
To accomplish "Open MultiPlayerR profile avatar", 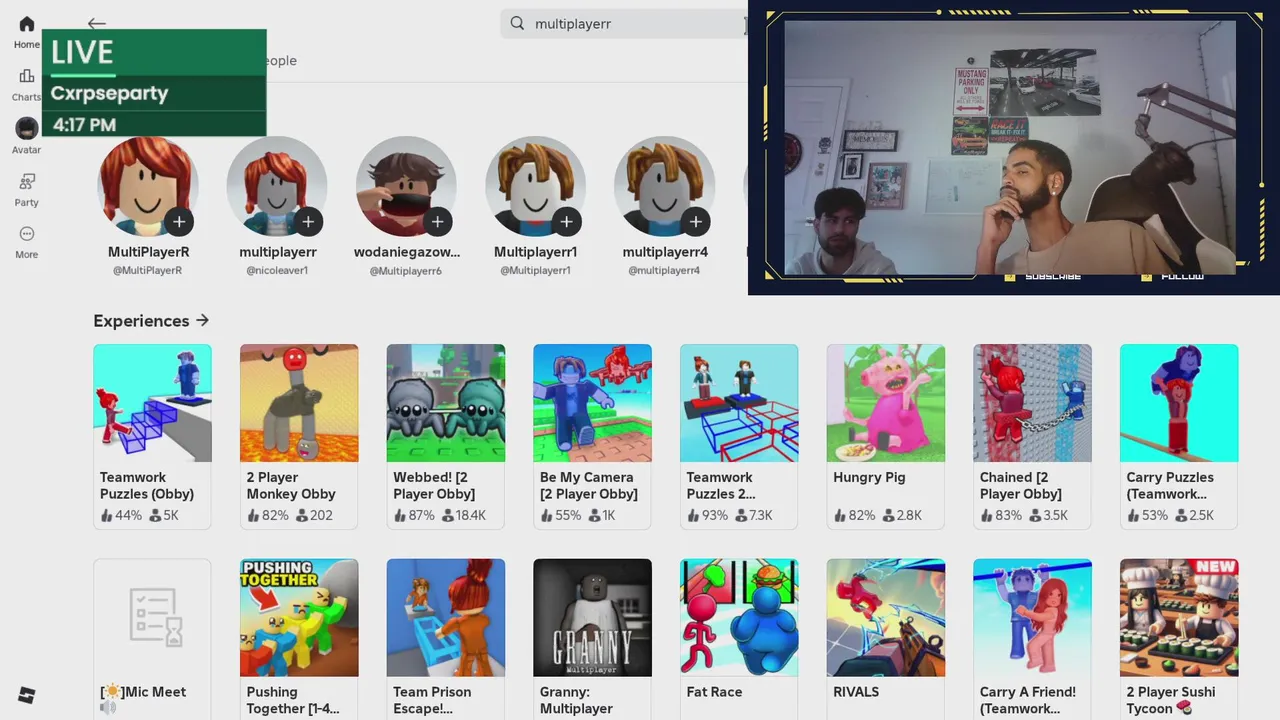I will pyautogui.click(x=148, y=186).
